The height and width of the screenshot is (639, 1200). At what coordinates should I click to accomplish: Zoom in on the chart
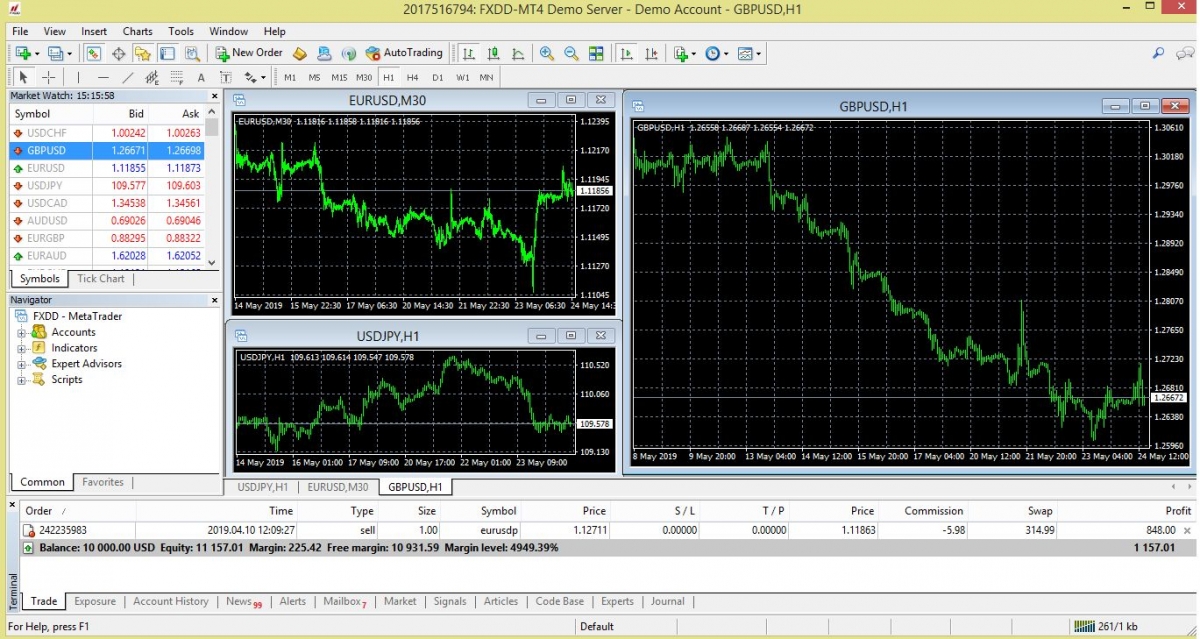point(547,53)
